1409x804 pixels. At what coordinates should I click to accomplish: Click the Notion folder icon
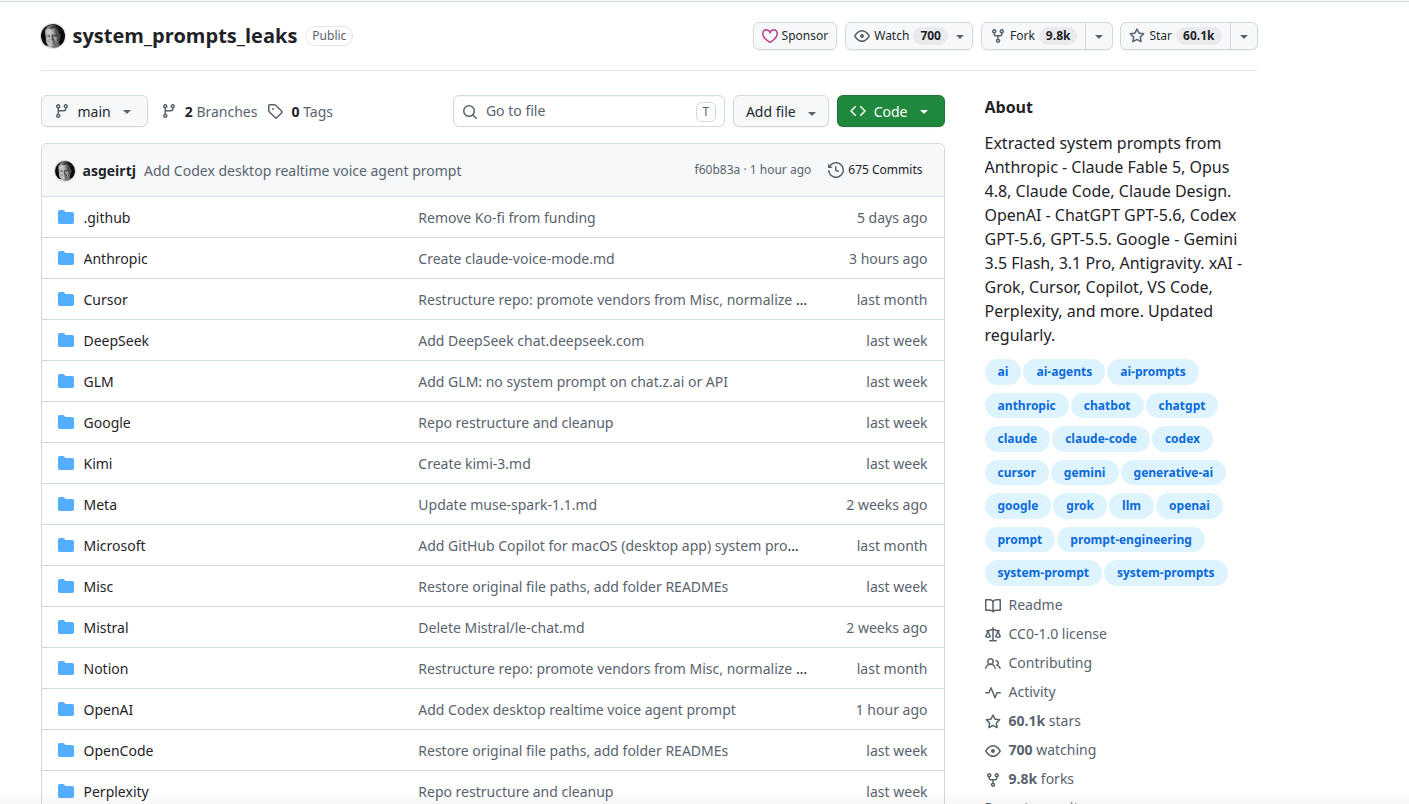(x=66, y=669)
